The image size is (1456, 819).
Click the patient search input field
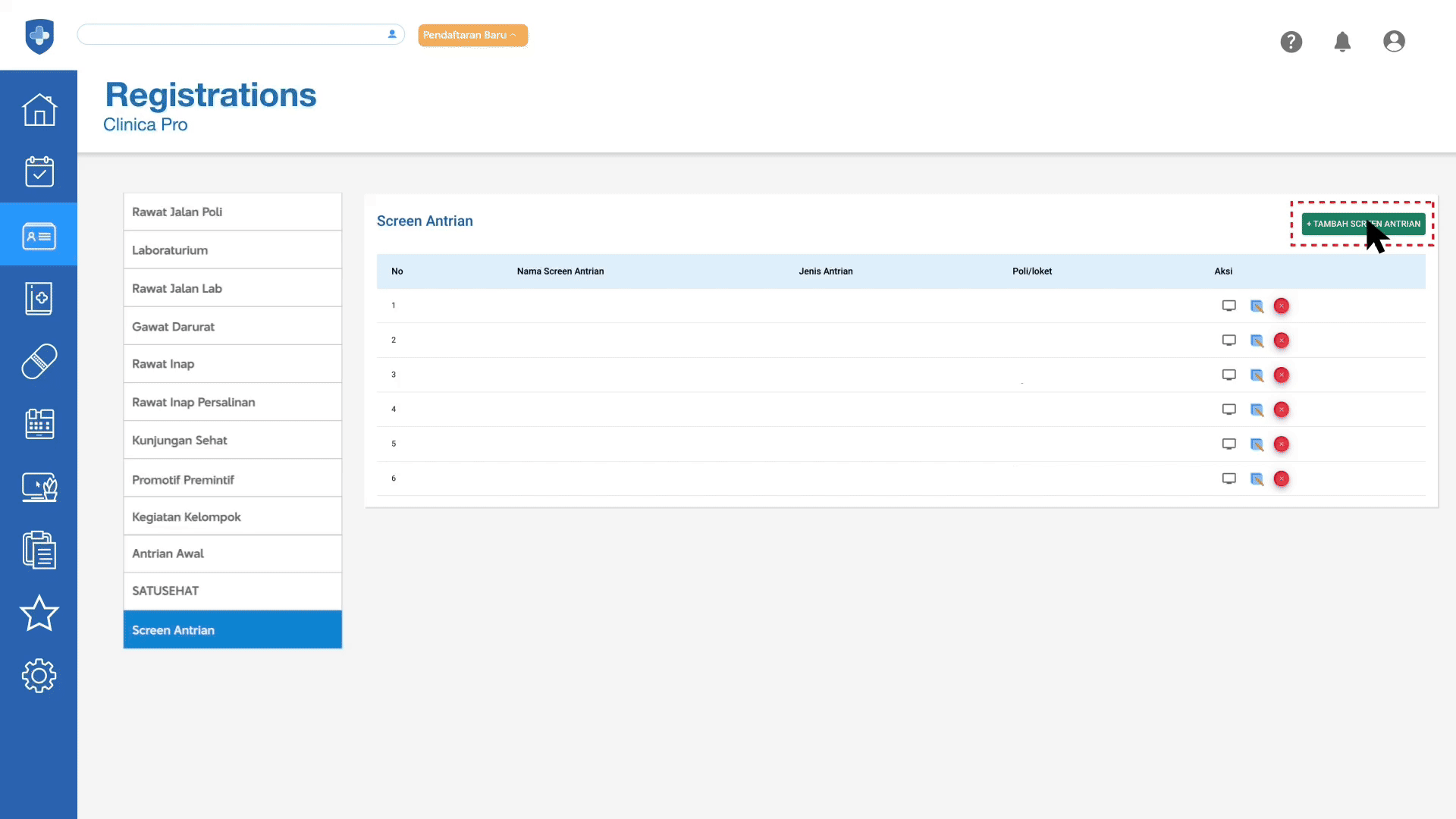coord(231,34)
